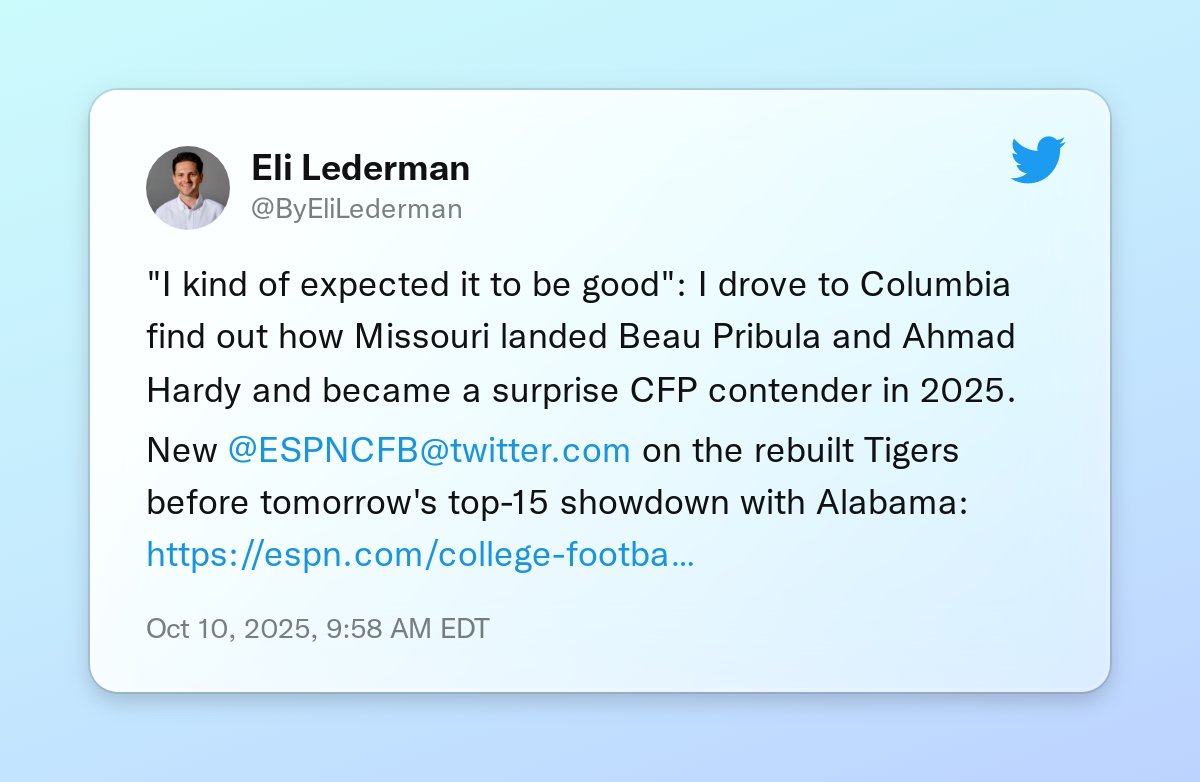Open Eli Lederman's profile photo
The image size is (1200, 782).
coord(188,188)
